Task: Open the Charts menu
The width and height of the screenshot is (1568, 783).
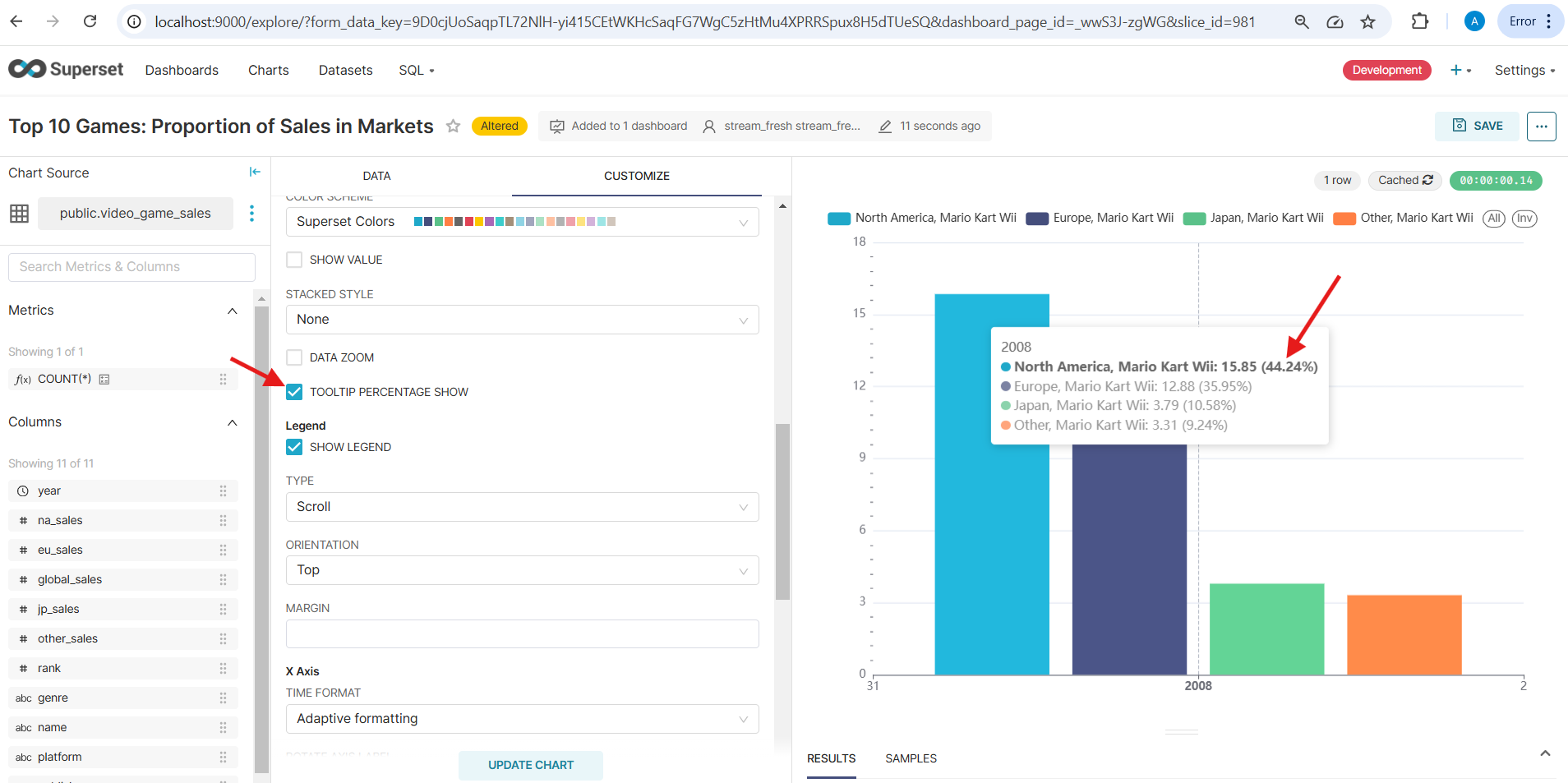Action: click(x=269, y=71)
